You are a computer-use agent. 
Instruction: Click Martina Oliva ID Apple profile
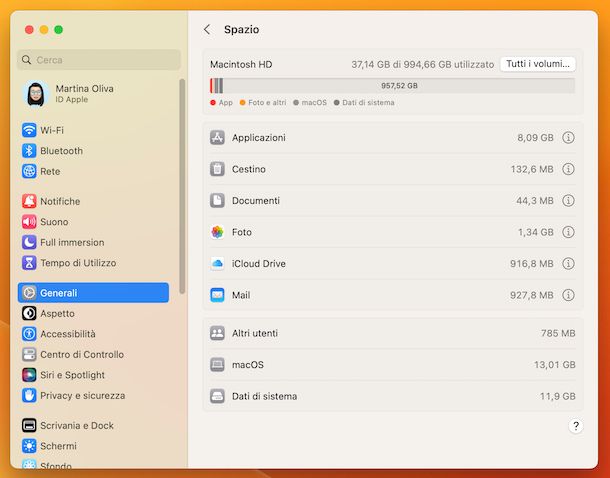pos(93,94)
